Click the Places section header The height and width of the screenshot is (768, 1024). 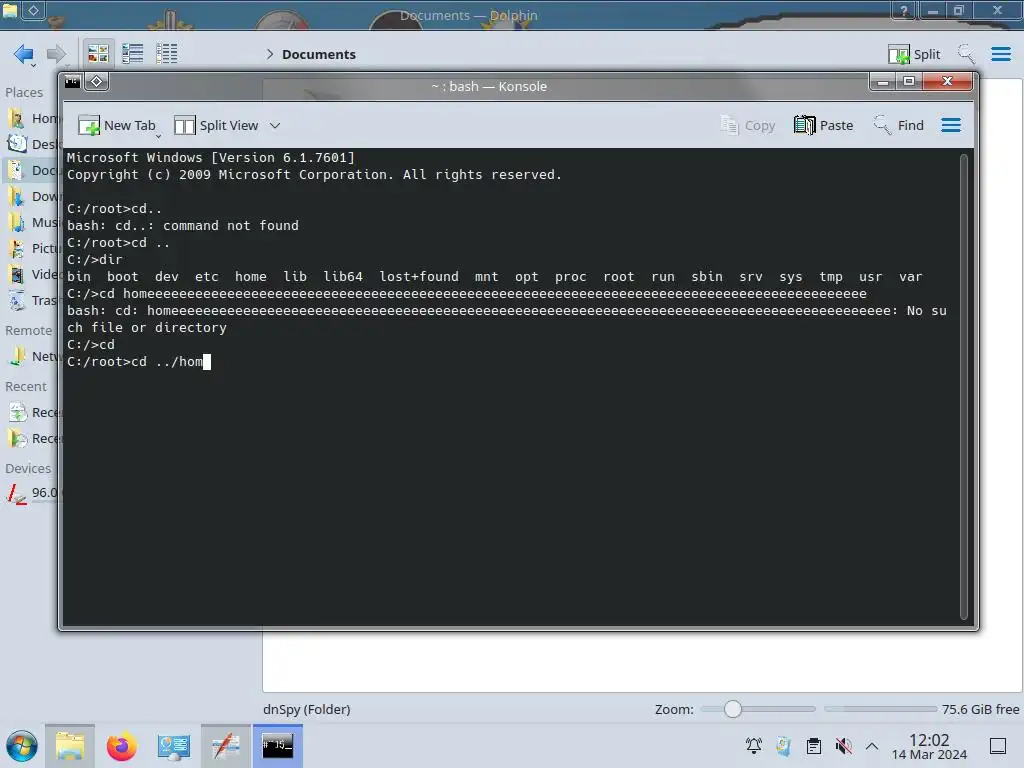24,93
